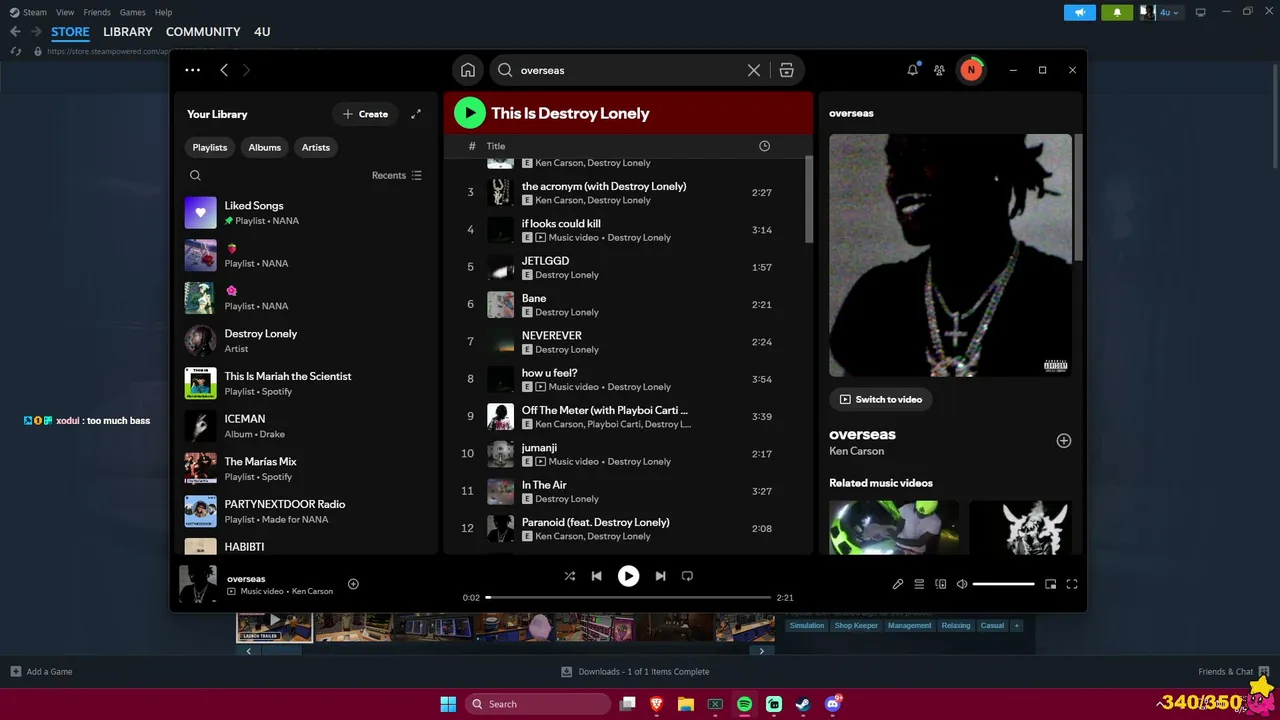This screenshot has height=720, width=1280.
Task: Open Brave browser from taskbar
Action: [x=657, y=704]
